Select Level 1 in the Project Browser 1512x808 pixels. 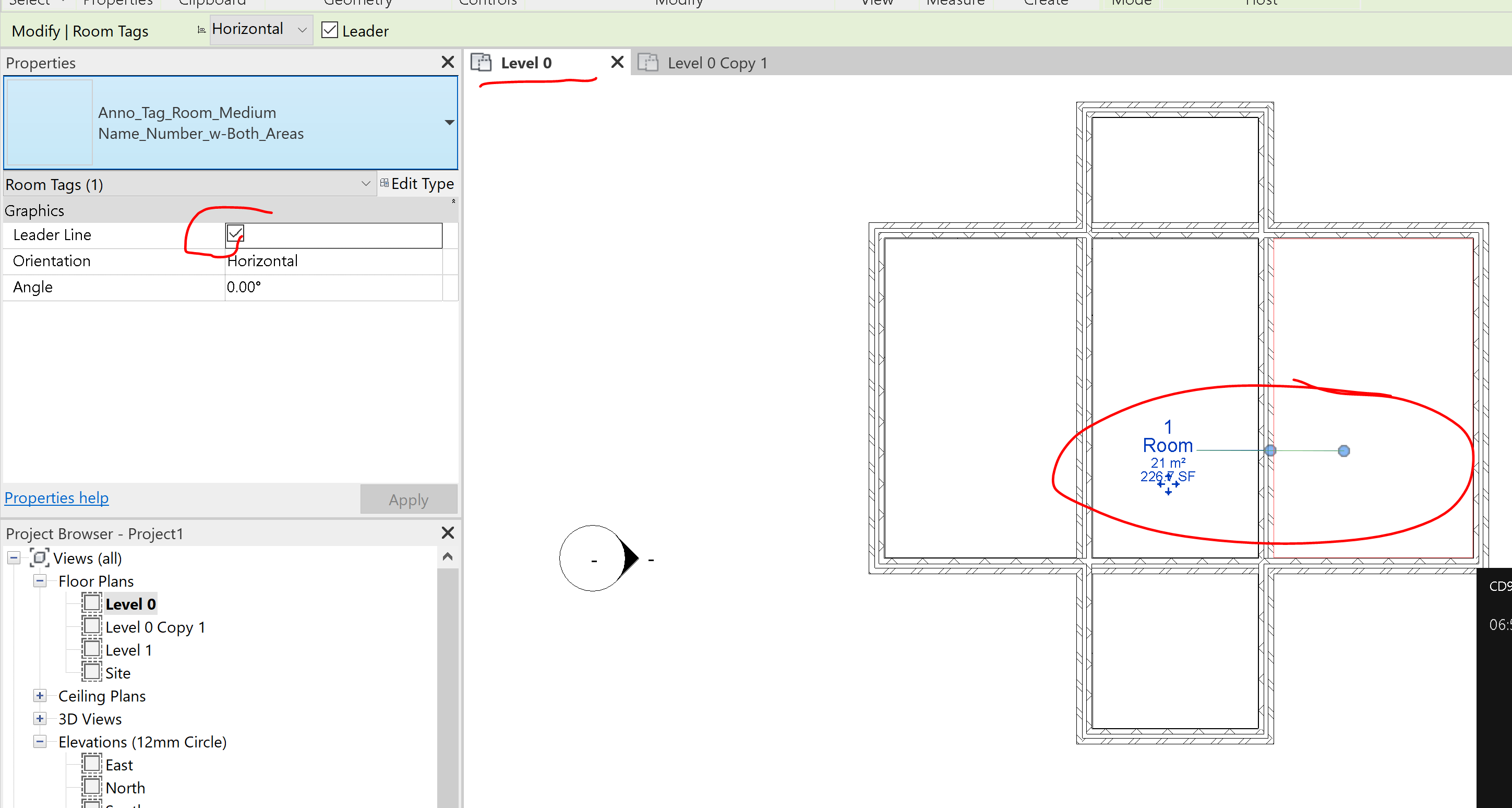[128, 649]
